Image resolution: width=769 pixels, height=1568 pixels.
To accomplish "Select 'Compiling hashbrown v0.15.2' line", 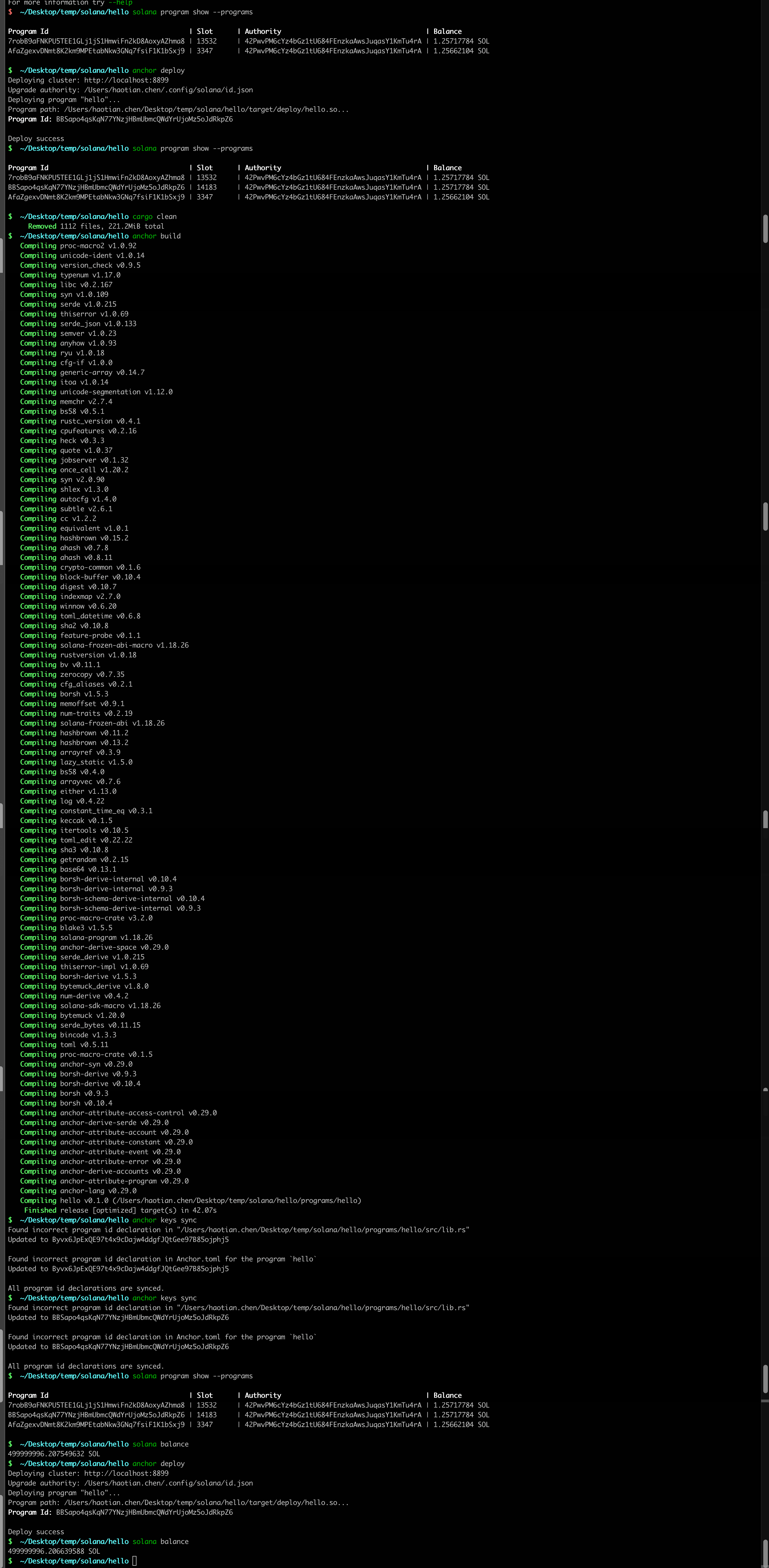I will [x=74, y=538].
